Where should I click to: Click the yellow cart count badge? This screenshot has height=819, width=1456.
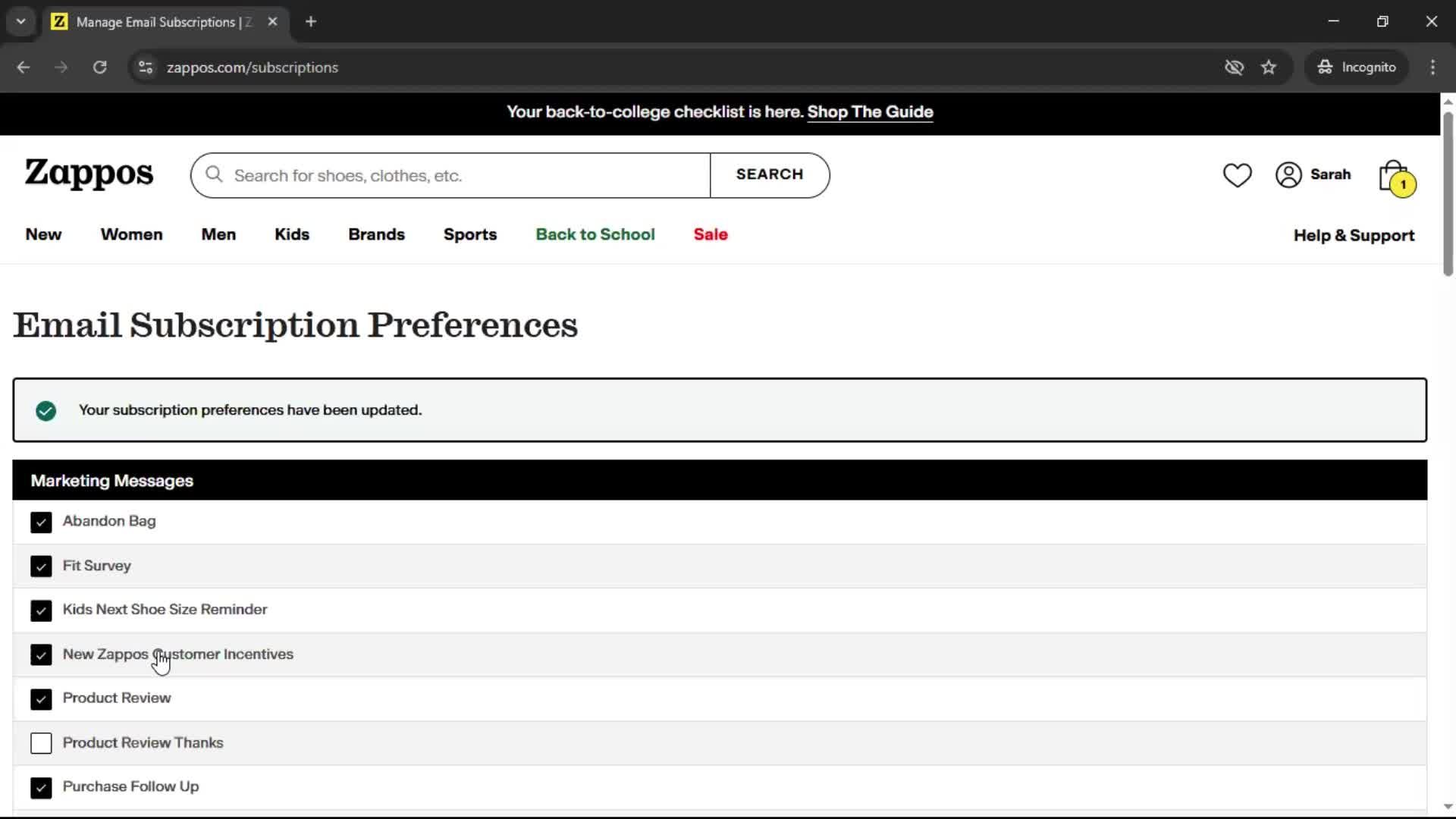coord(1403,184)
